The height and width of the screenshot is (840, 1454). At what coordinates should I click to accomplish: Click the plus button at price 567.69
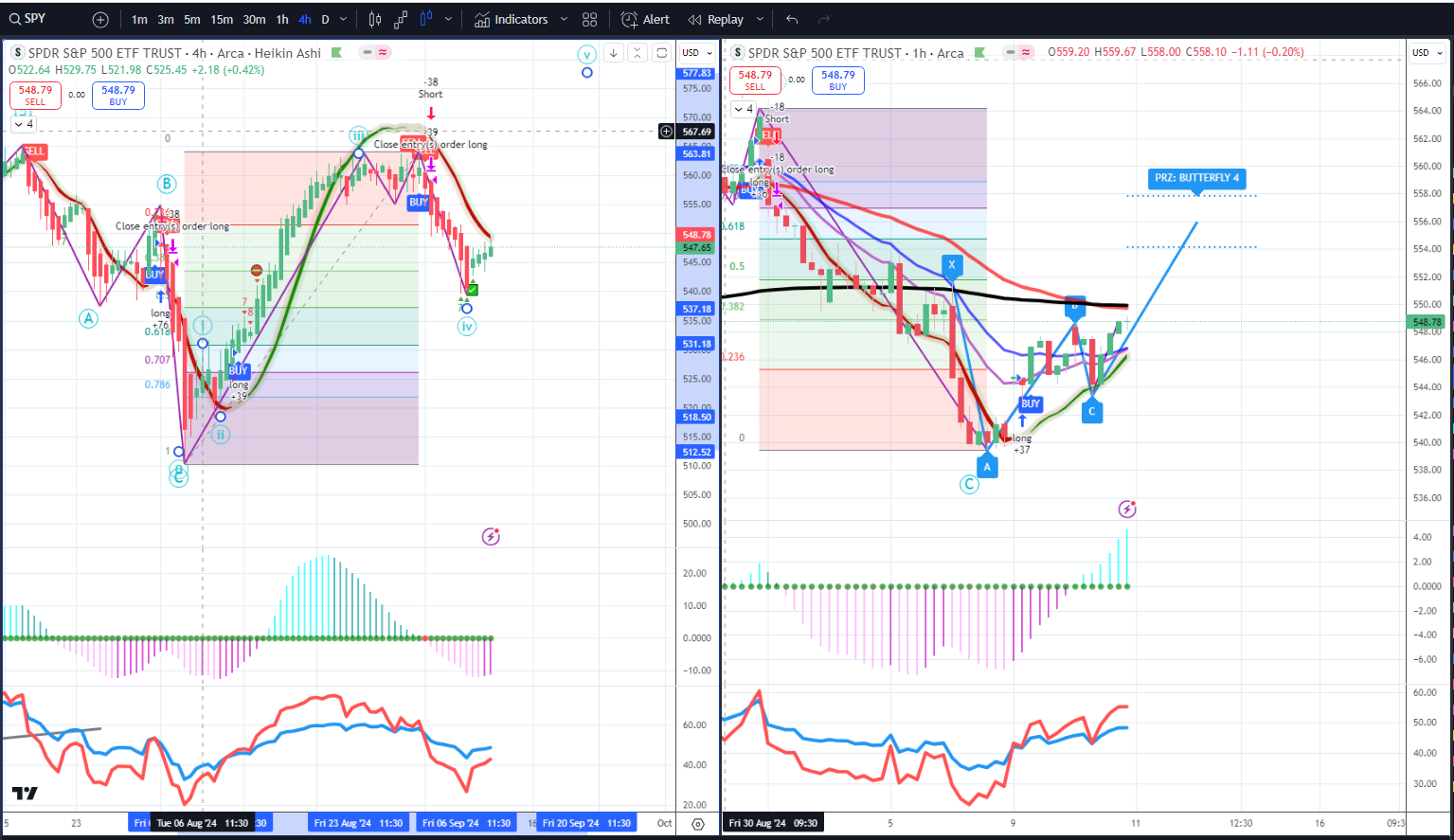[x=667, y=132]
